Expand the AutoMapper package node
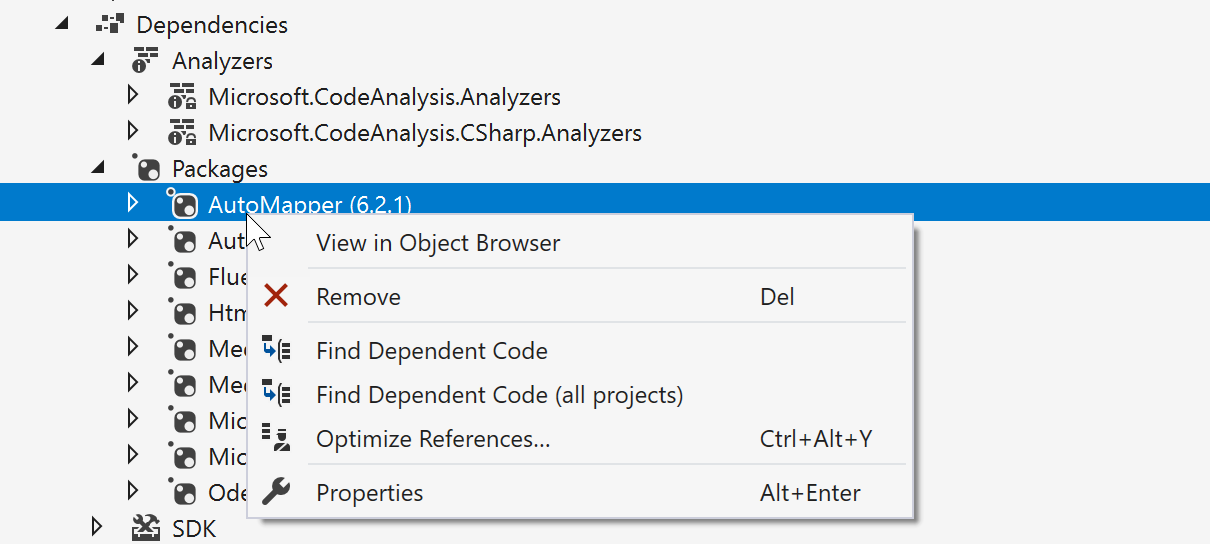This screenshot has width=1210, height=544. pos(133,204)
